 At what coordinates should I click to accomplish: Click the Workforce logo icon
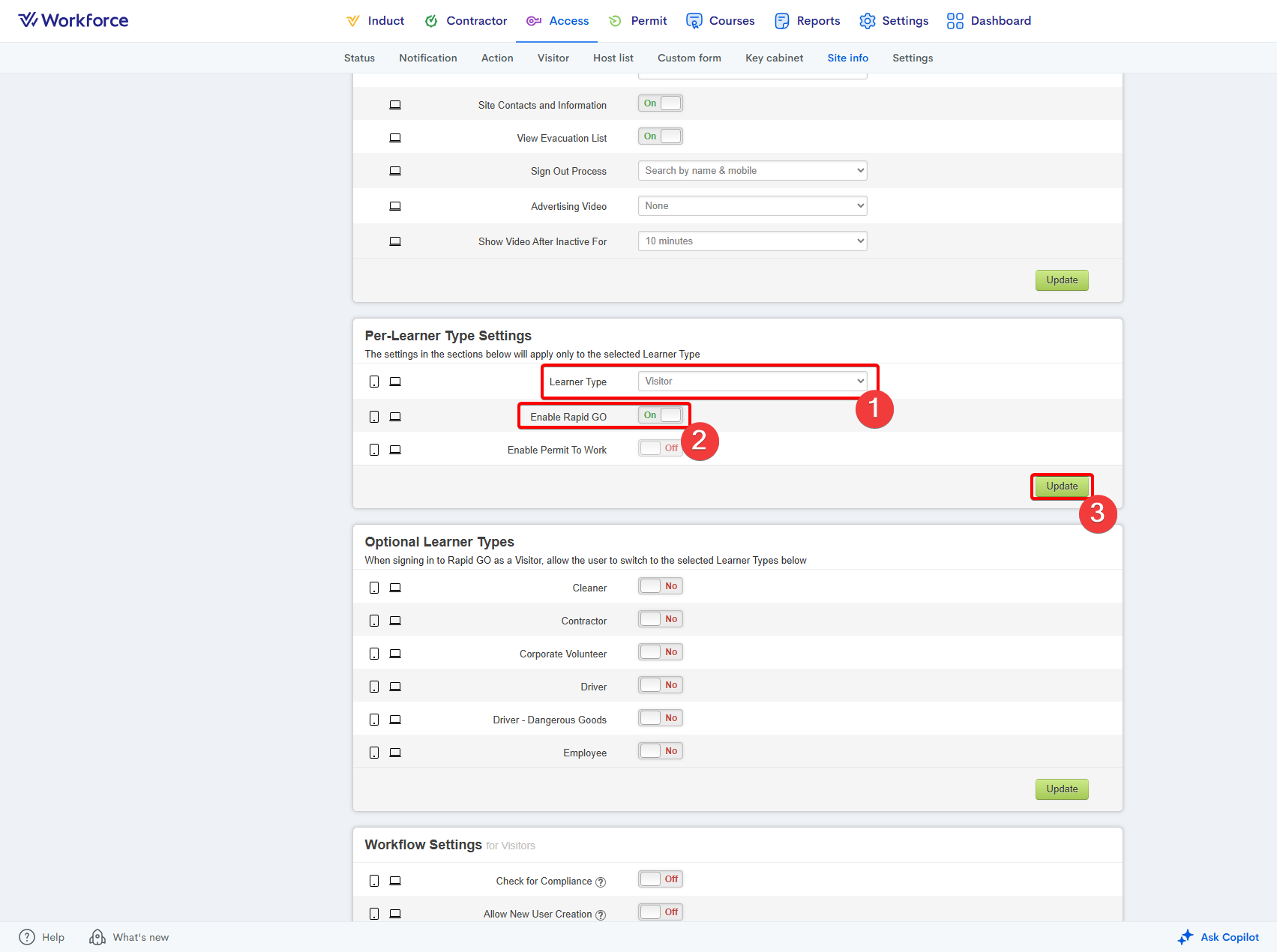click(x=28, y=20)
